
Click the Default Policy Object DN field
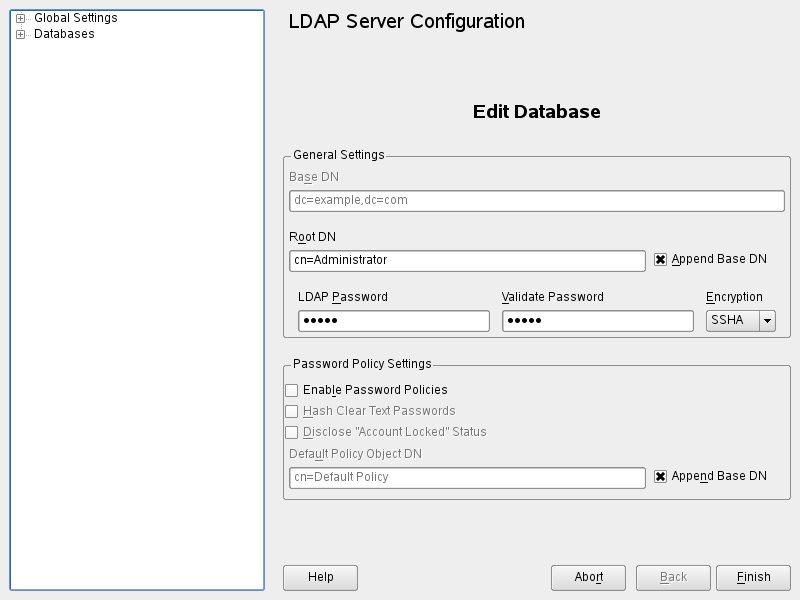(467, 478)
